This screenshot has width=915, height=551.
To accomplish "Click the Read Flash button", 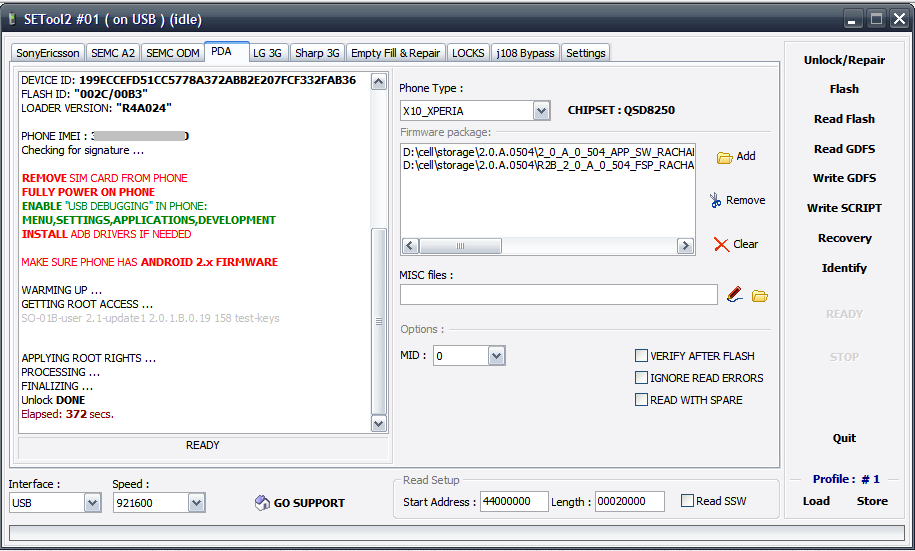I will [x=844, y=119].
